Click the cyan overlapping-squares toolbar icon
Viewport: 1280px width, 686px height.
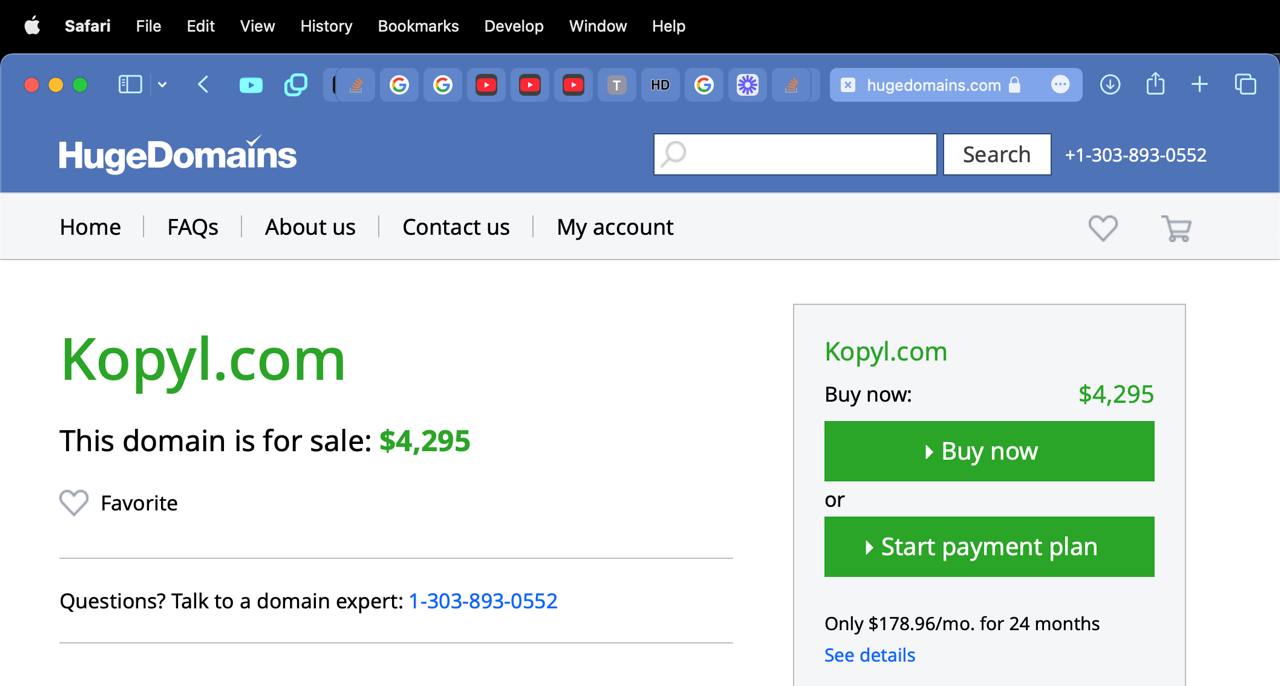(296, 85)
